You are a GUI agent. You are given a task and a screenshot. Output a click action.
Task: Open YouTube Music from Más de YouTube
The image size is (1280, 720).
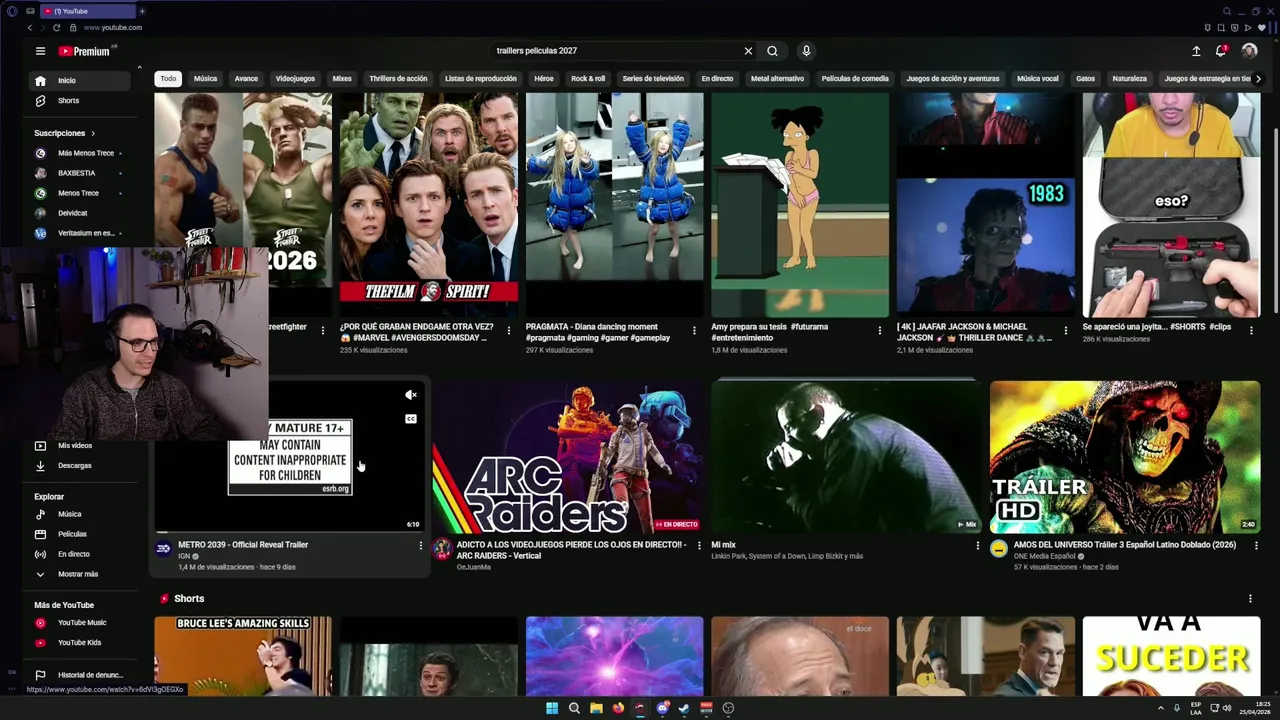pyautogui.click(x=79, y=622)
